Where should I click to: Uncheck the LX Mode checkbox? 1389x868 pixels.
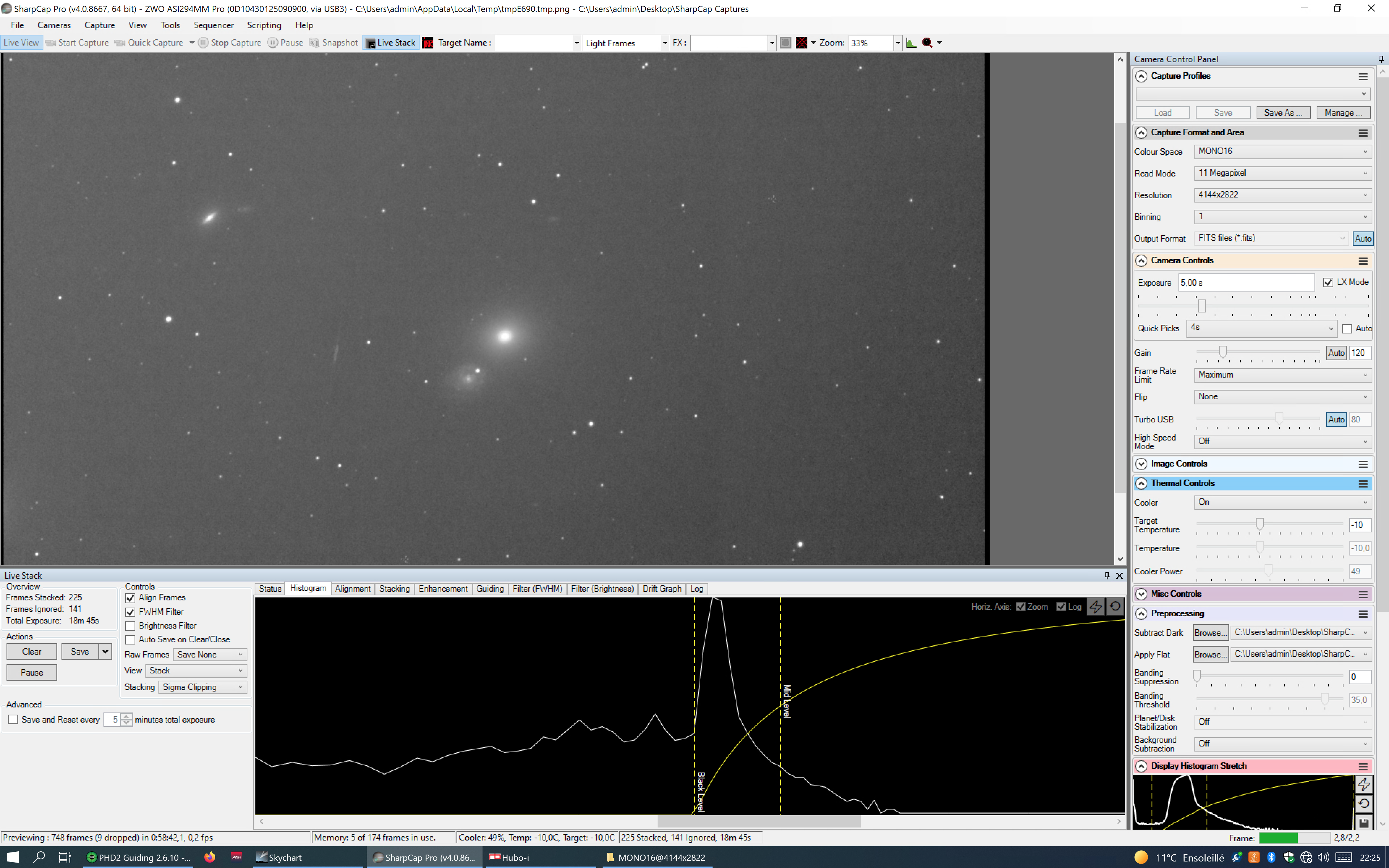point(1328,282)
